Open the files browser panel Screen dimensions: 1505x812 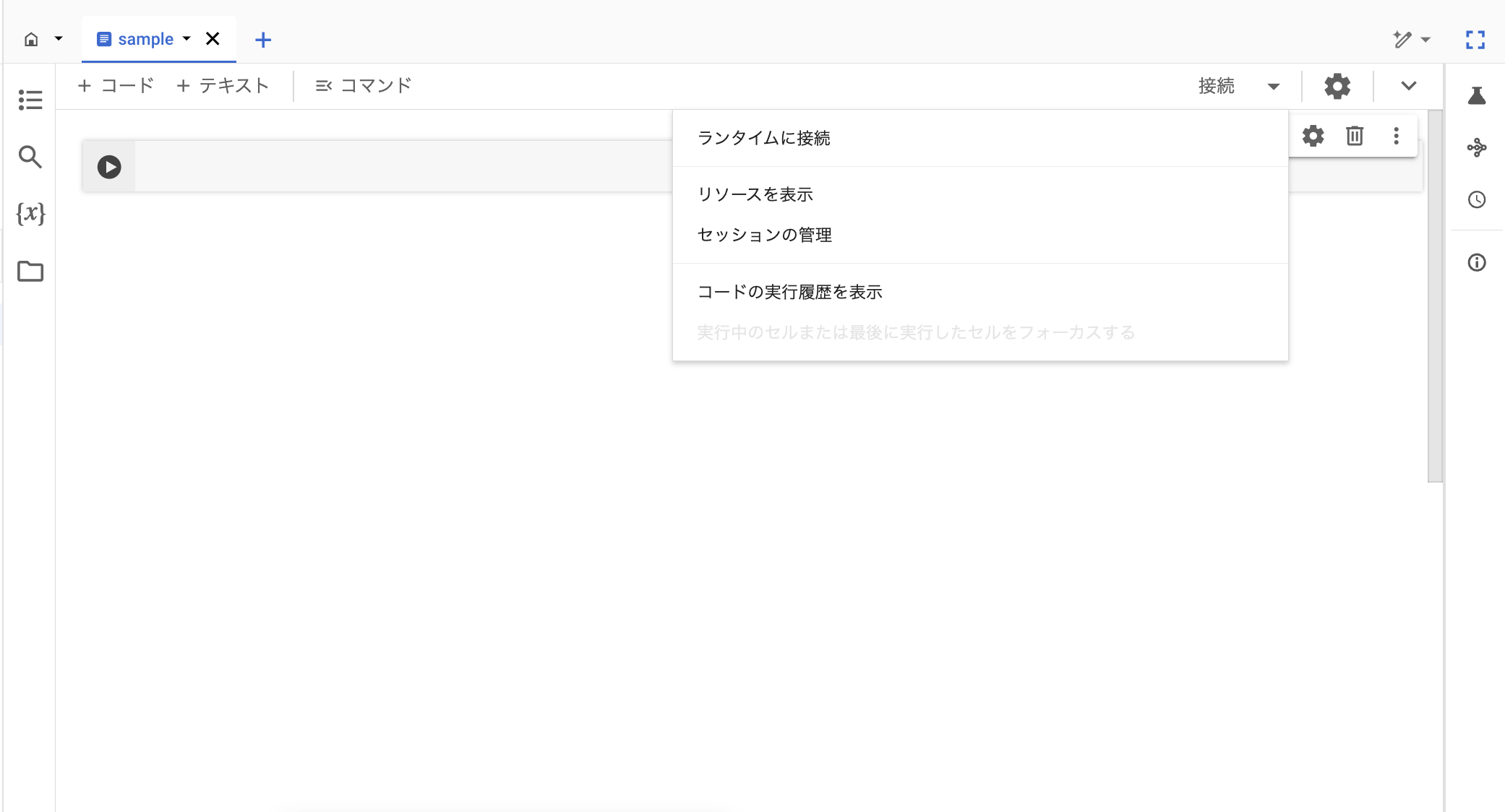click(30, 272)
